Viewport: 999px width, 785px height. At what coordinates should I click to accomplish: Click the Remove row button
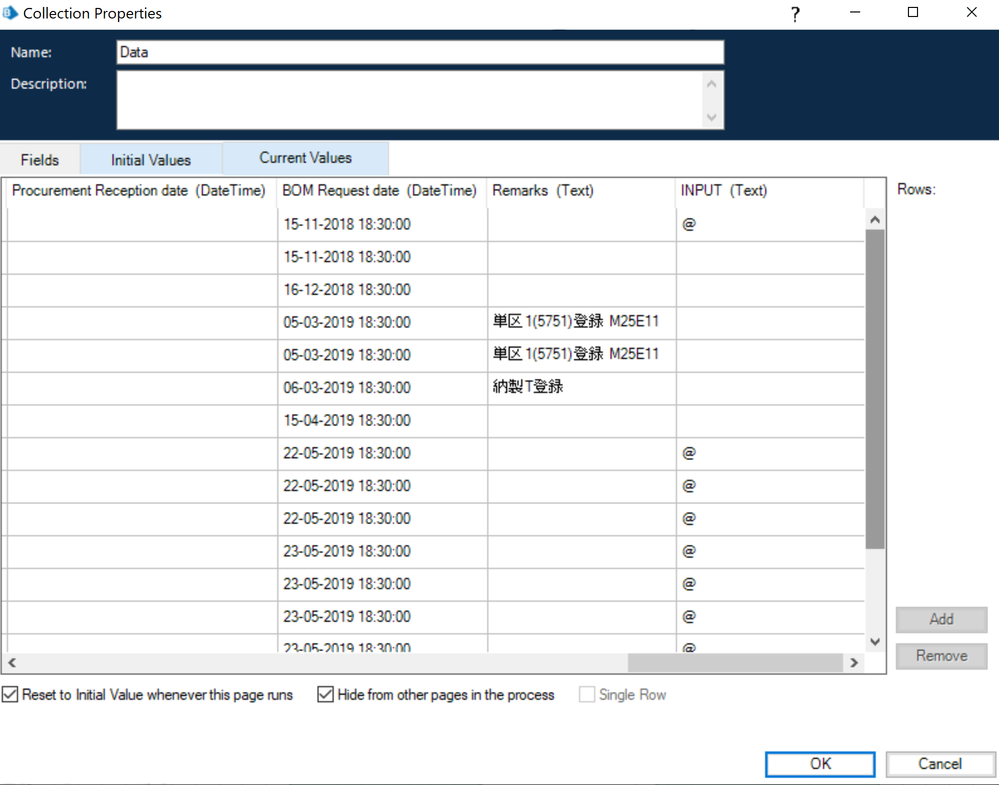[941, 656]
